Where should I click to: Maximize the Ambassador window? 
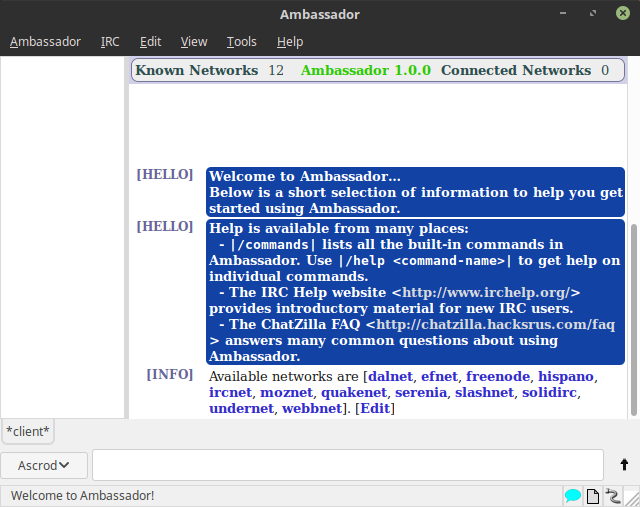click(593, 13)
